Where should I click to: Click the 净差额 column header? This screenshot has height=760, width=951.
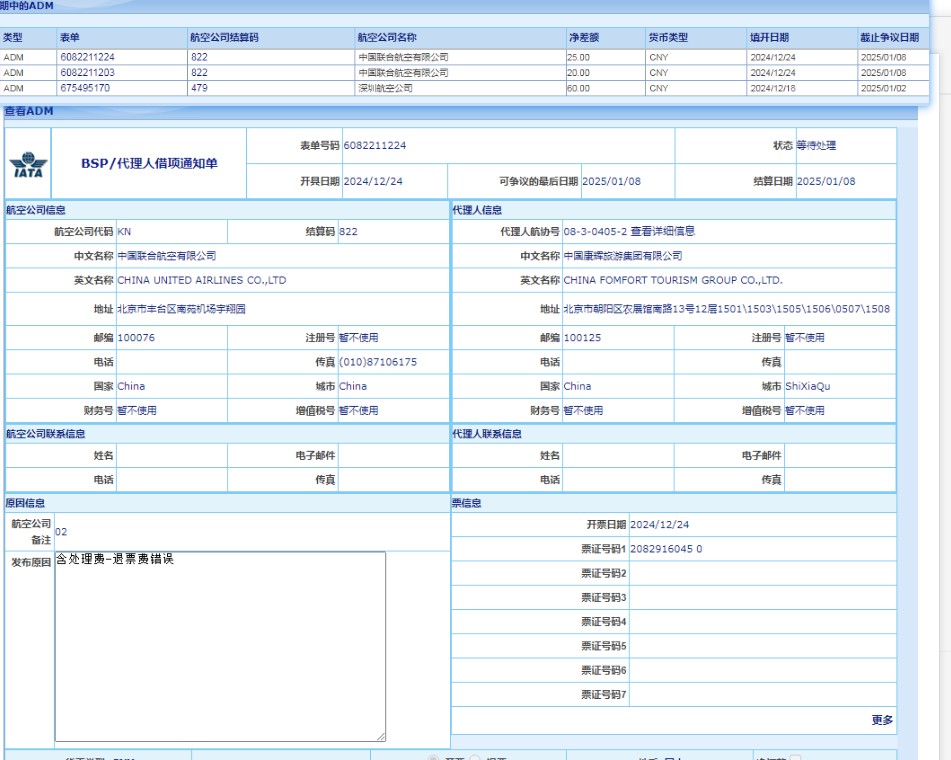coord(583,37)
